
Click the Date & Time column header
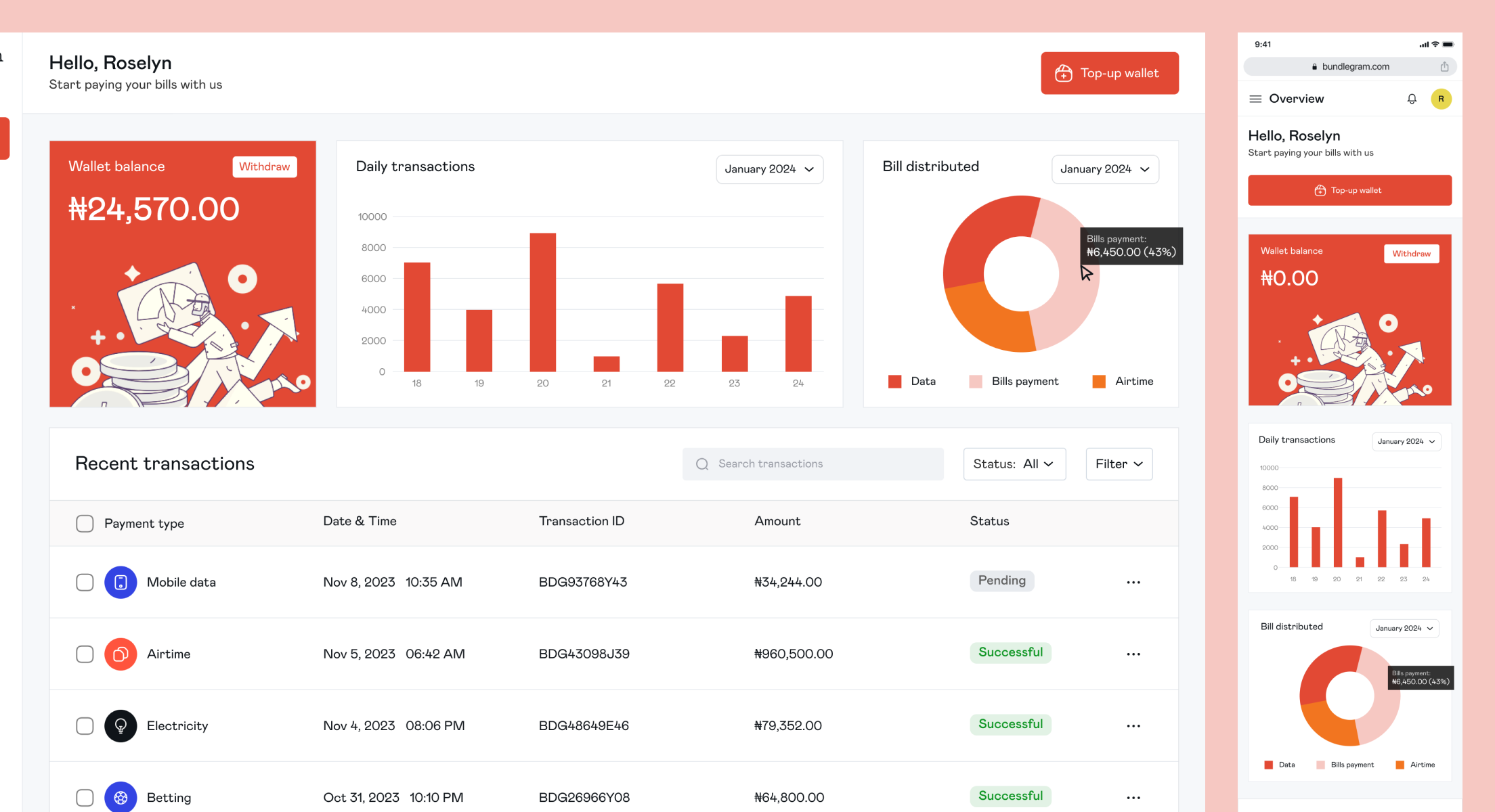pyautogui.click(x=360, y=521)
